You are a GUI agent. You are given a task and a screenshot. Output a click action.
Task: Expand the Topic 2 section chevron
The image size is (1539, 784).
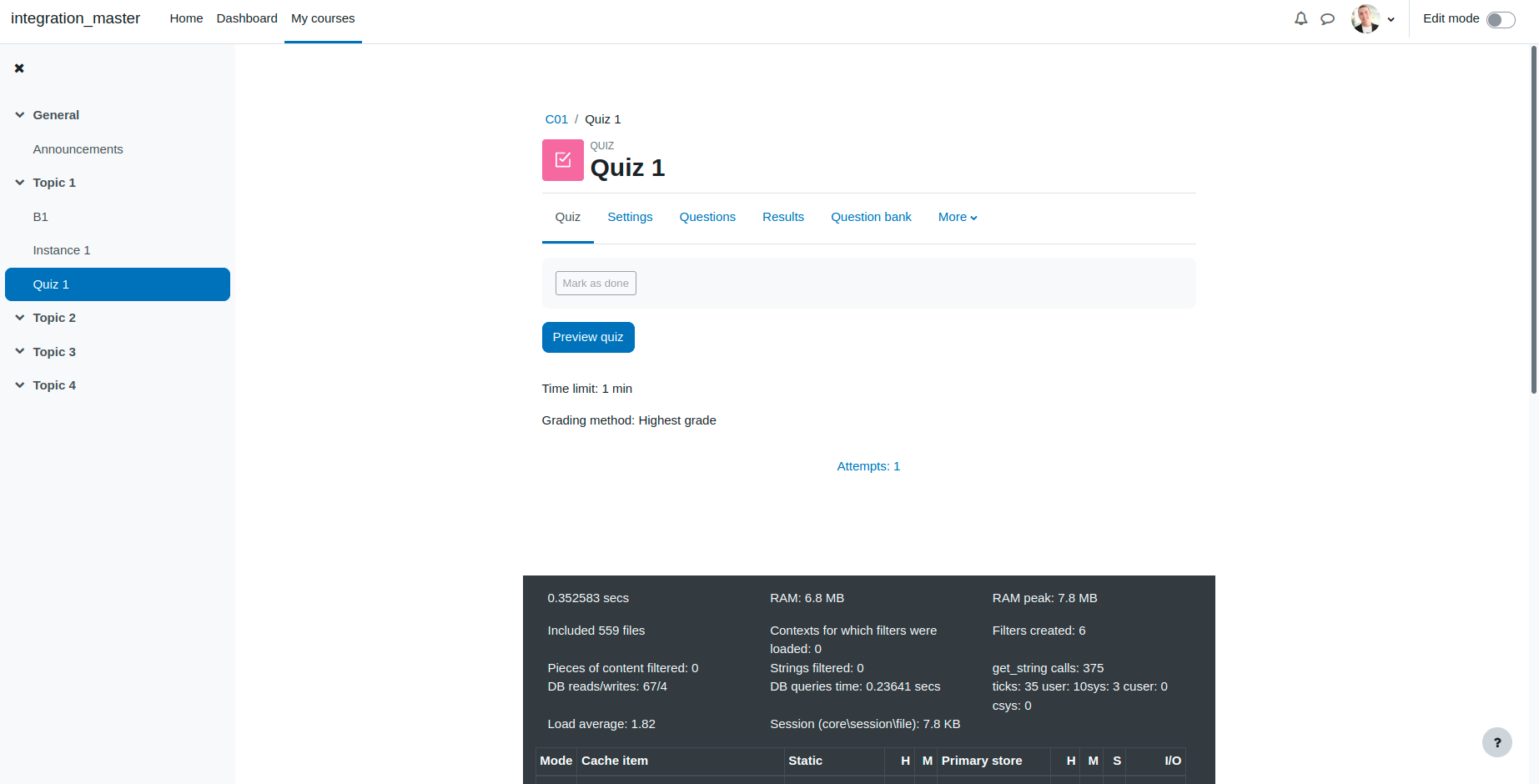[19, 318]
